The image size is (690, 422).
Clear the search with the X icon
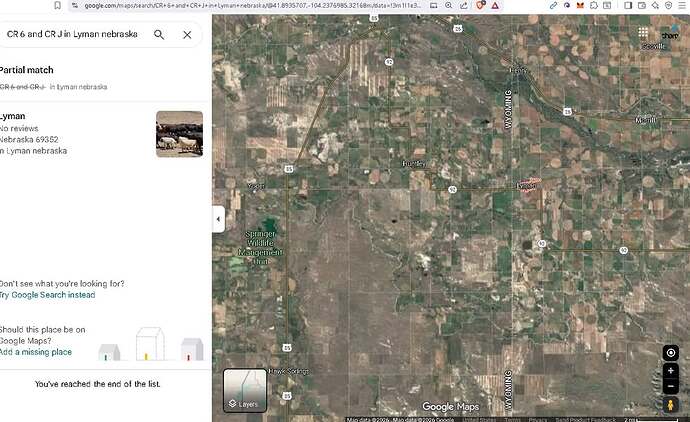[187, 34]
